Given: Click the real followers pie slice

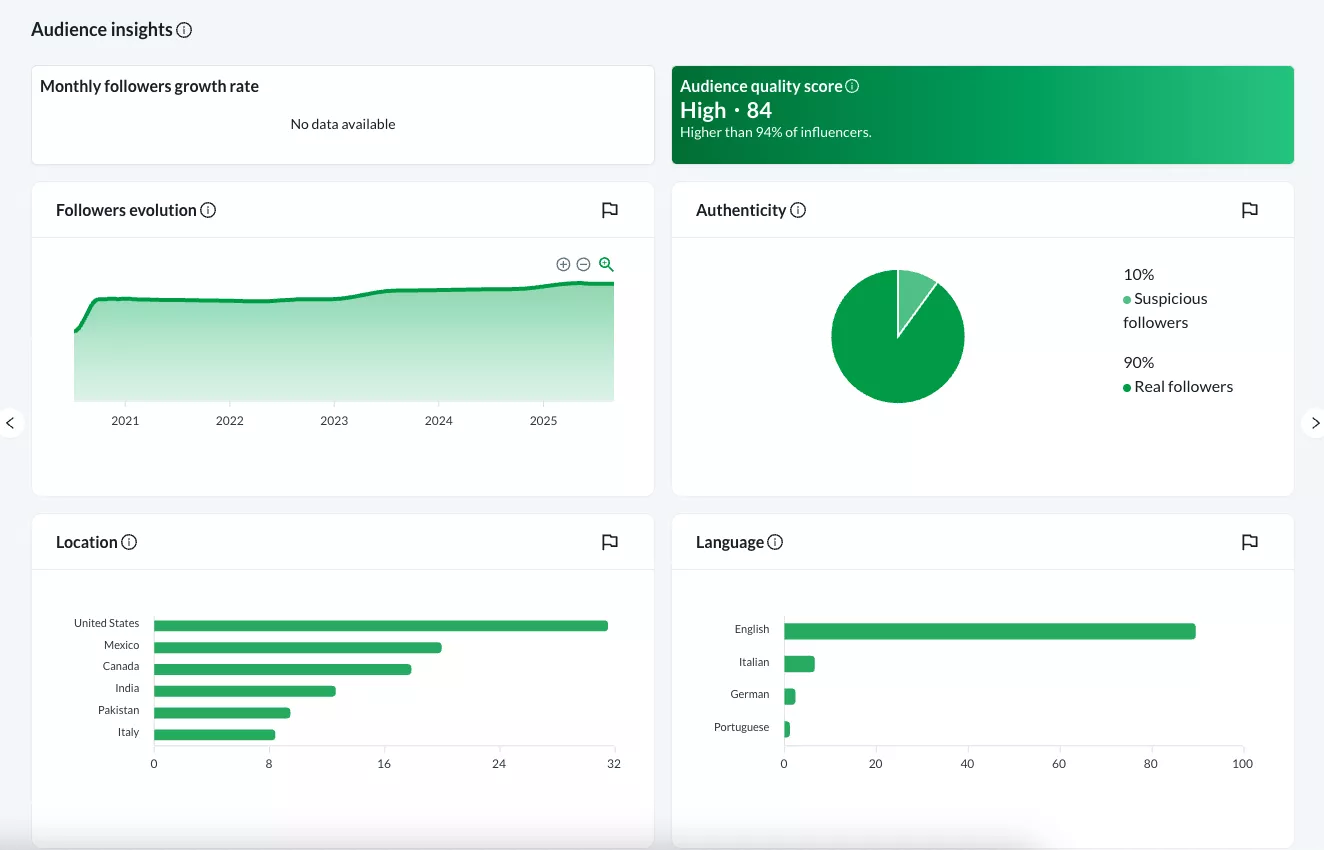Looking at the screenshot, I should coord(890,350).
